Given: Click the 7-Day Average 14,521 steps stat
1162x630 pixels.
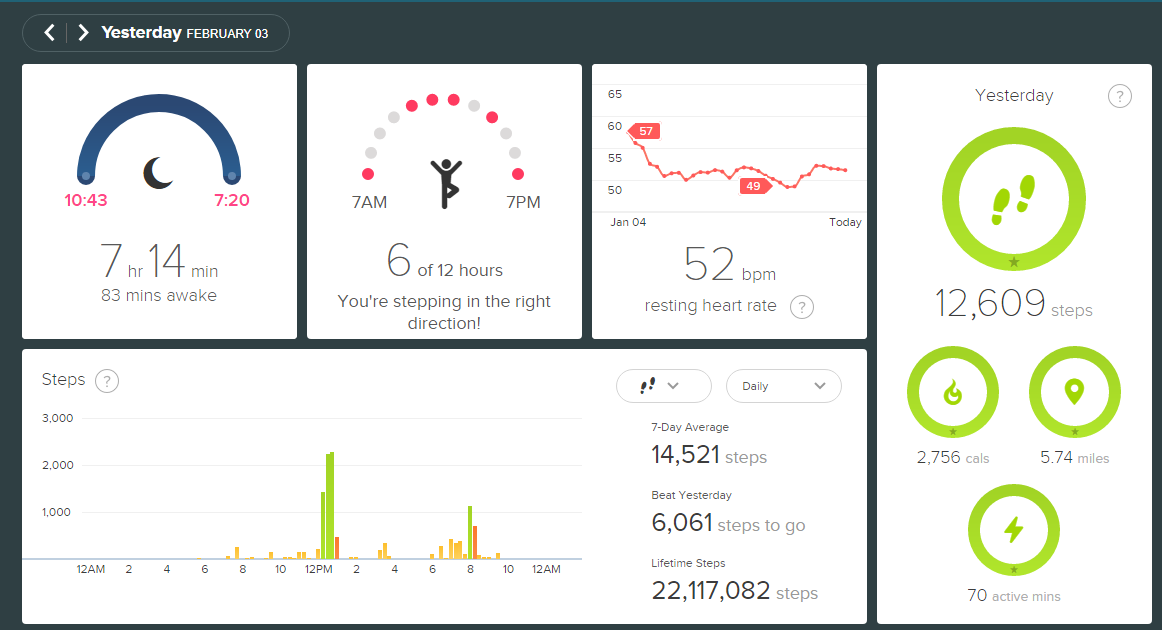Looking at the screenshot, I should 708,445.
